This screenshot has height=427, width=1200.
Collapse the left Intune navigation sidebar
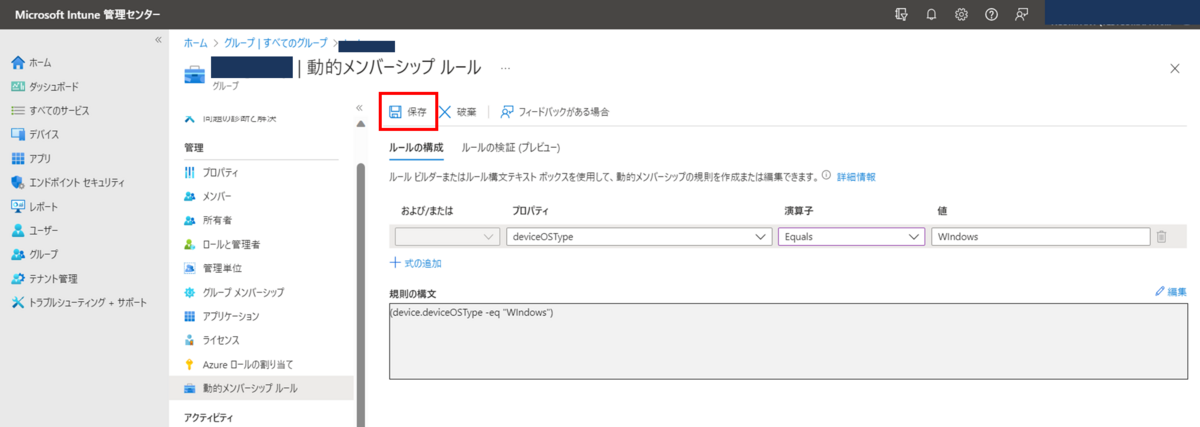coord(158,39)
